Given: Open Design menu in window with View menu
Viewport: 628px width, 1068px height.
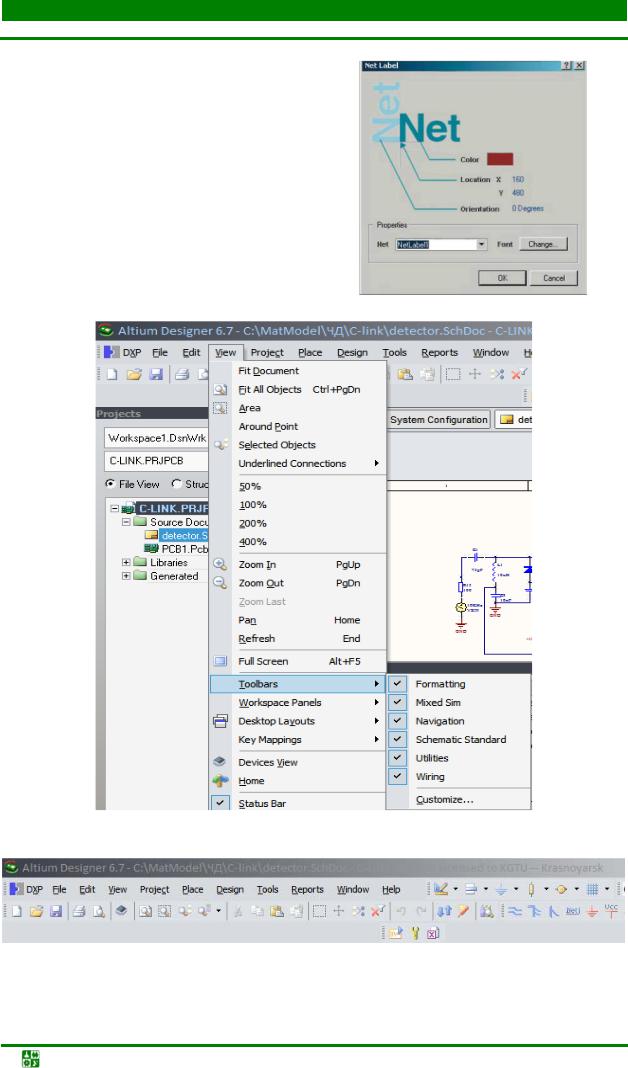Looking at the screenshot, I should [352, 352].
